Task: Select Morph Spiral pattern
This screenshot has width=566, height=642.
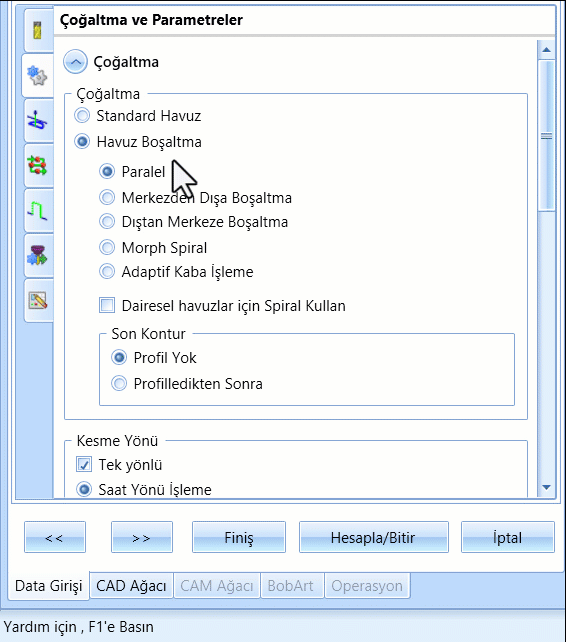Action: tap(153, 247)
